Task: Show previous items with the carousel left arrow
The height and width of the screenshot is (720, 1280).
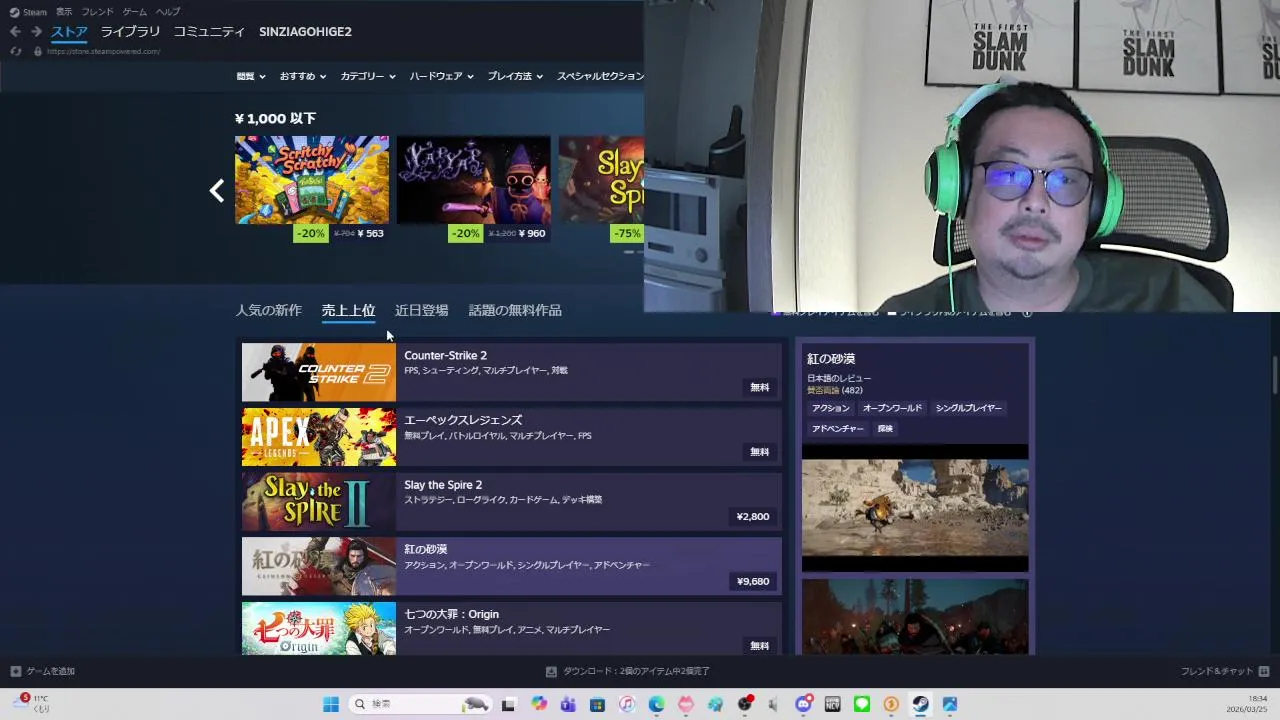Action: 217,190
